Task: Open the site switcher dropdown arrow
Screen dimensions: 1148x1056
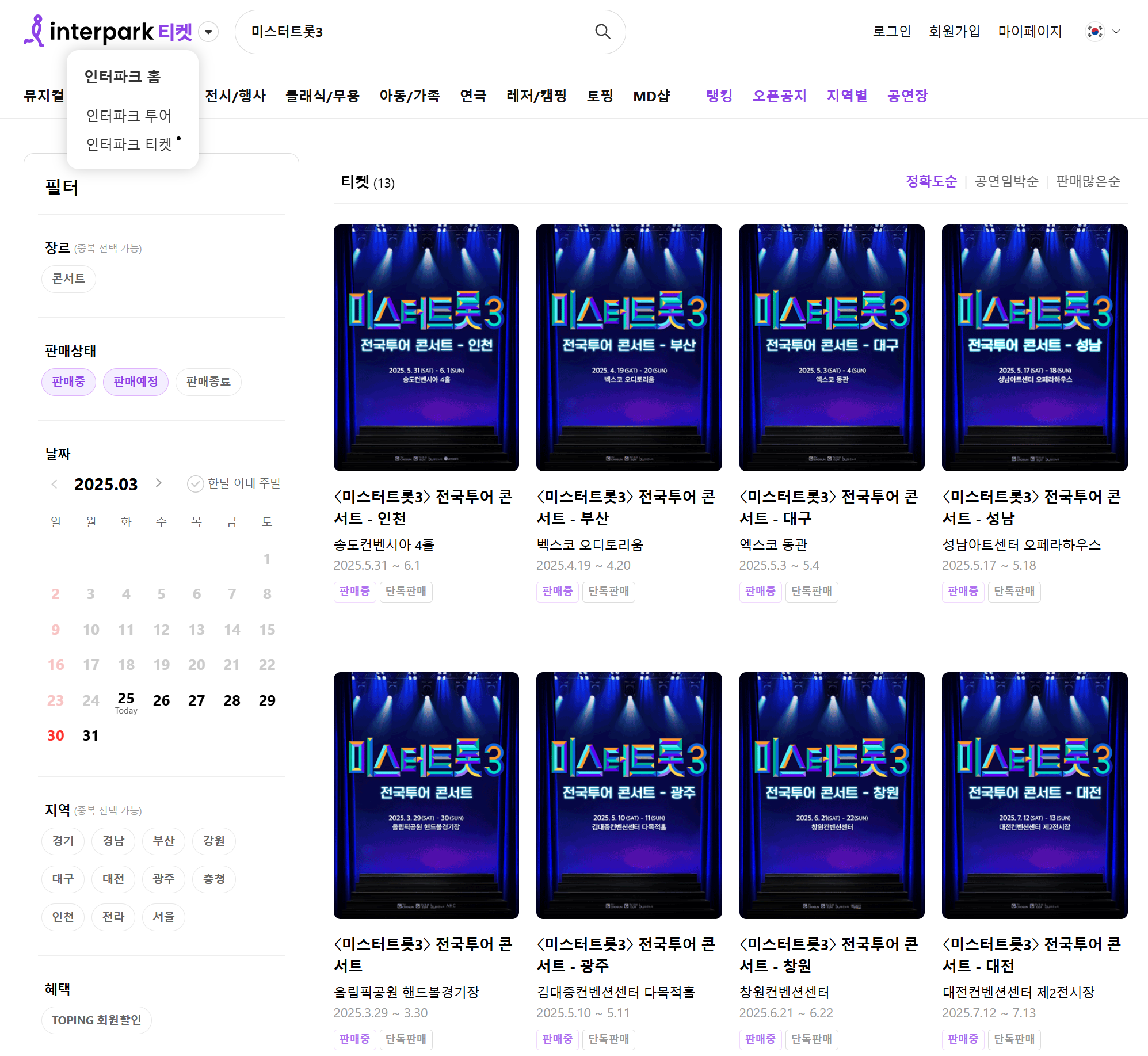Action: (x=208, y=32)
